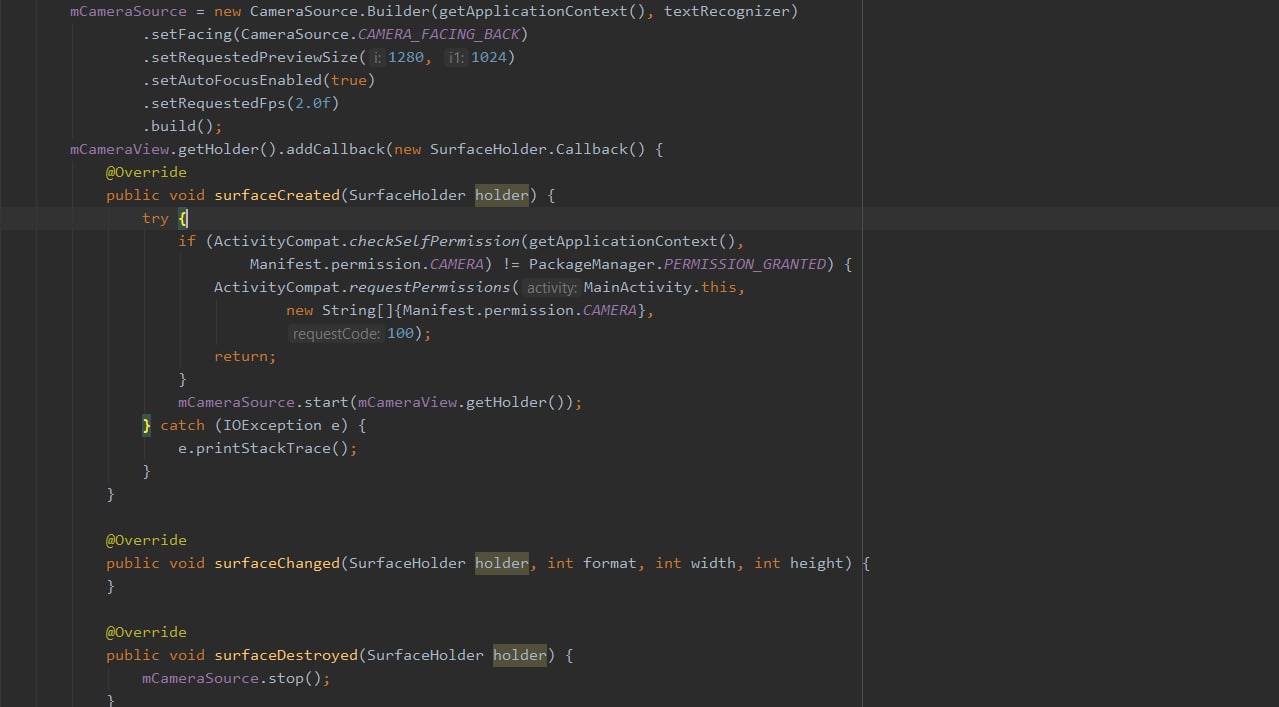The height and width of the screenshot is (707, 1279).
Task: Click the 100 request code value
Action: [x=400, y=333]
